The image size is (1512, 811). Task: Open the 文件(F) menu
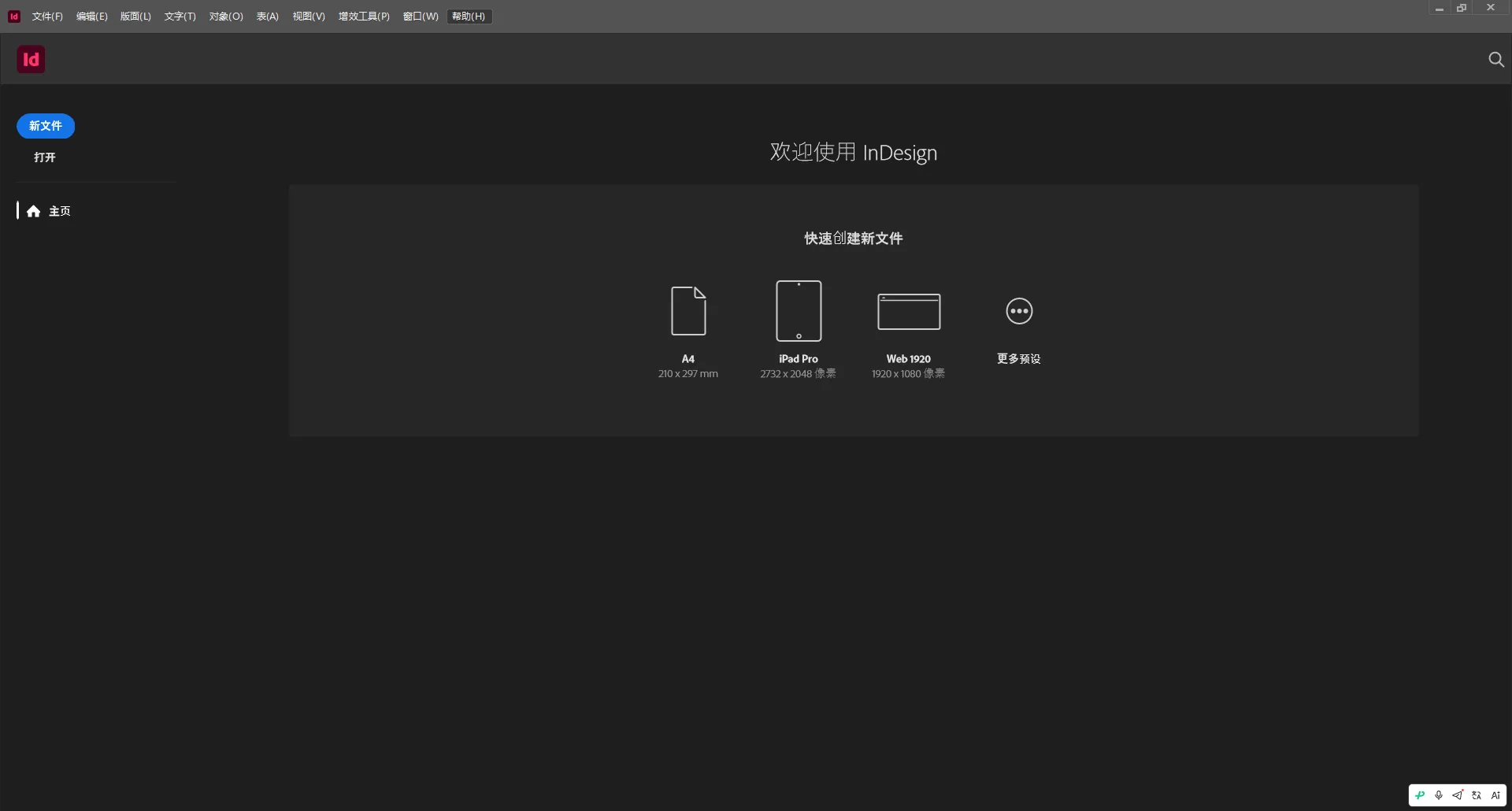[47, 17]
